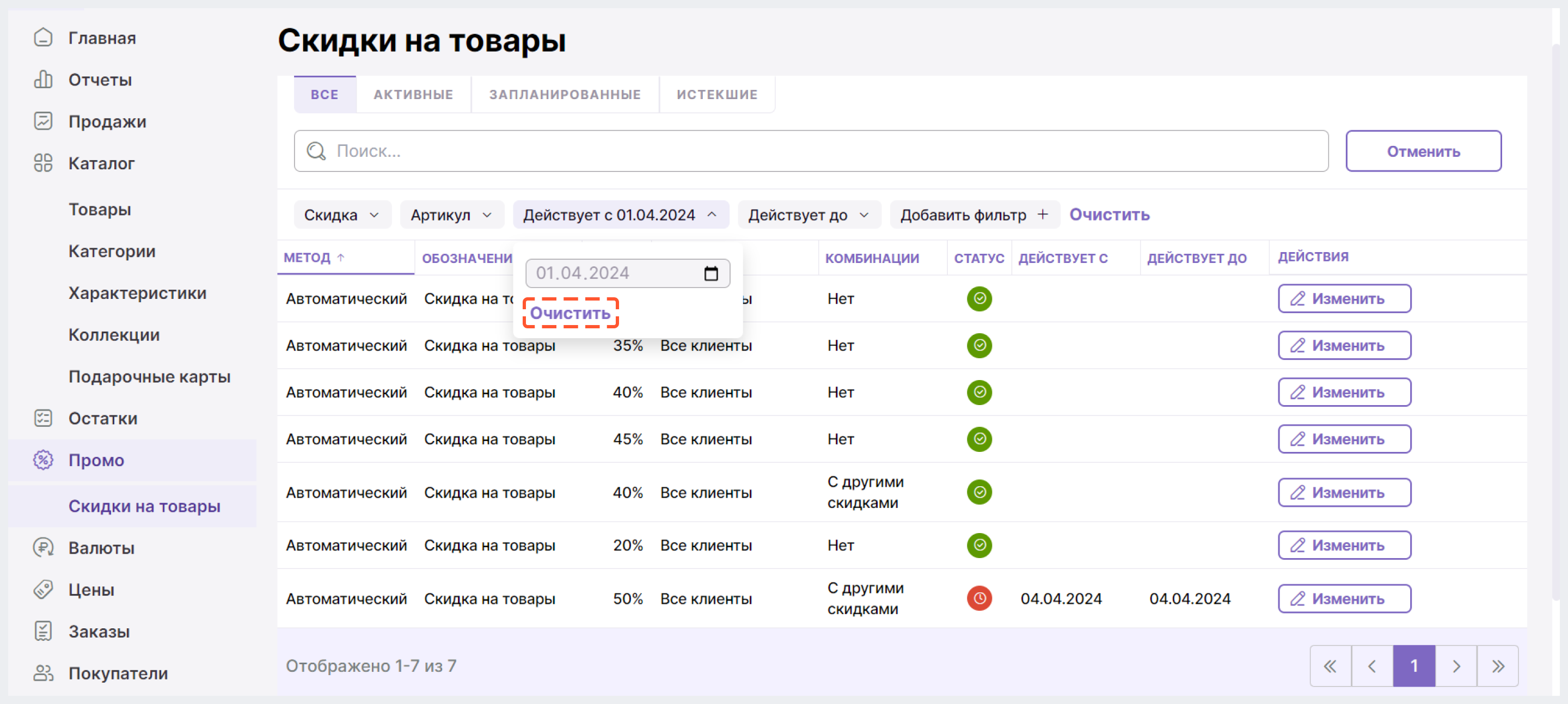
Task: Open the Добавить фильтр menu
Action: click(974, 215)
